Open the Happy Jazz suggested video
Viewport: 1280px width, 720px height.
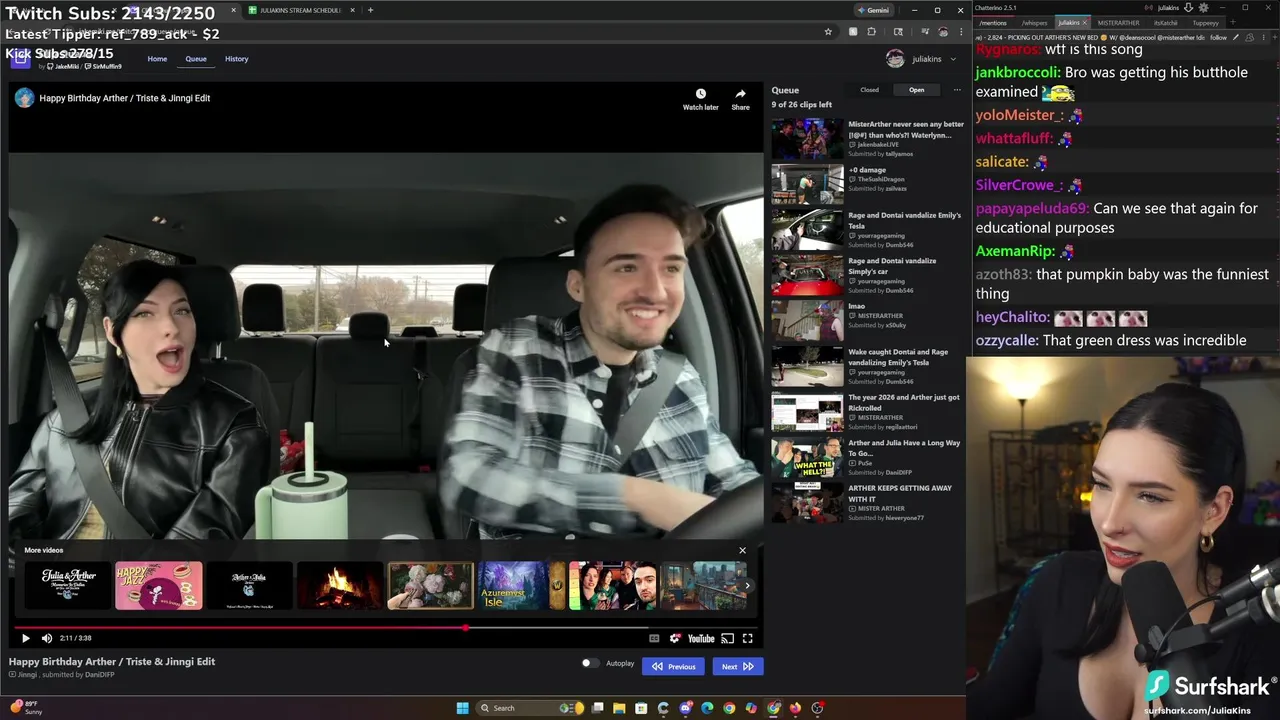pos(158,586)
